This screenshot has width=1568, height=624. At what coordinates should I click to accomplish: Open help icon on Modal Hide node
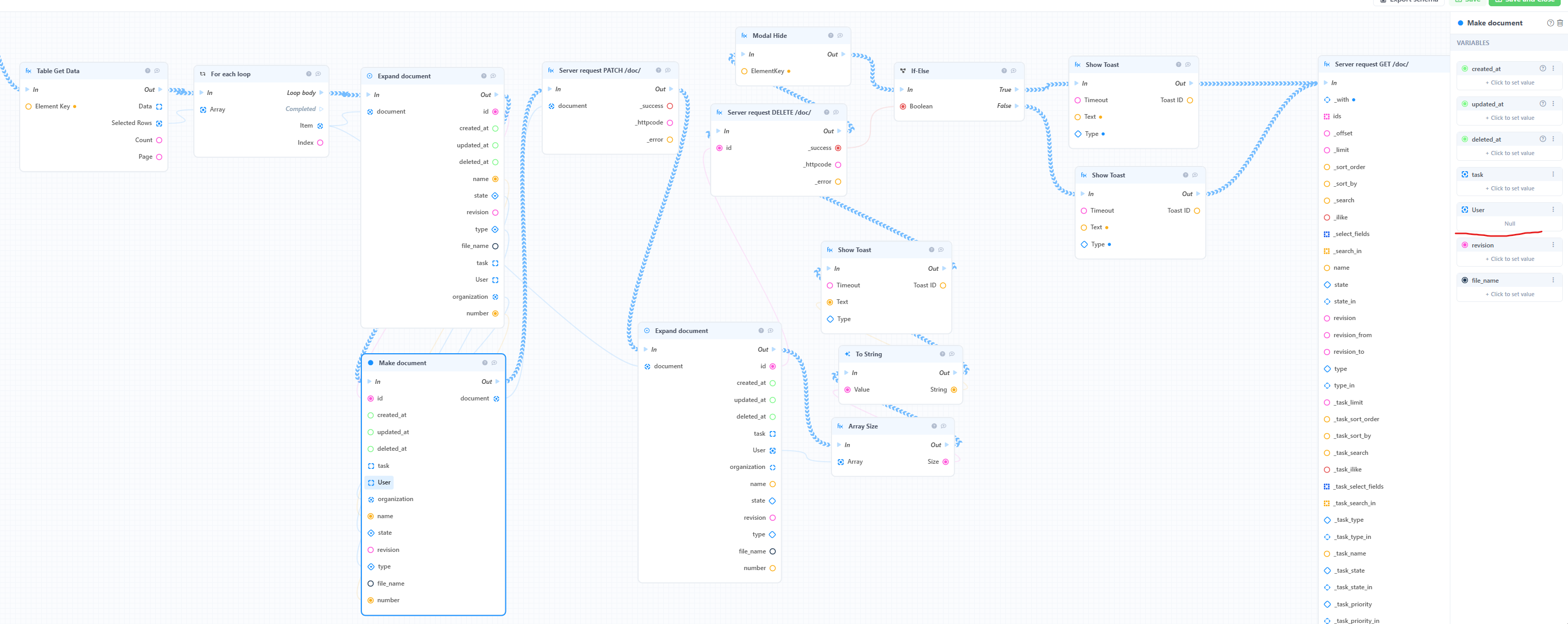coord(830,35)
